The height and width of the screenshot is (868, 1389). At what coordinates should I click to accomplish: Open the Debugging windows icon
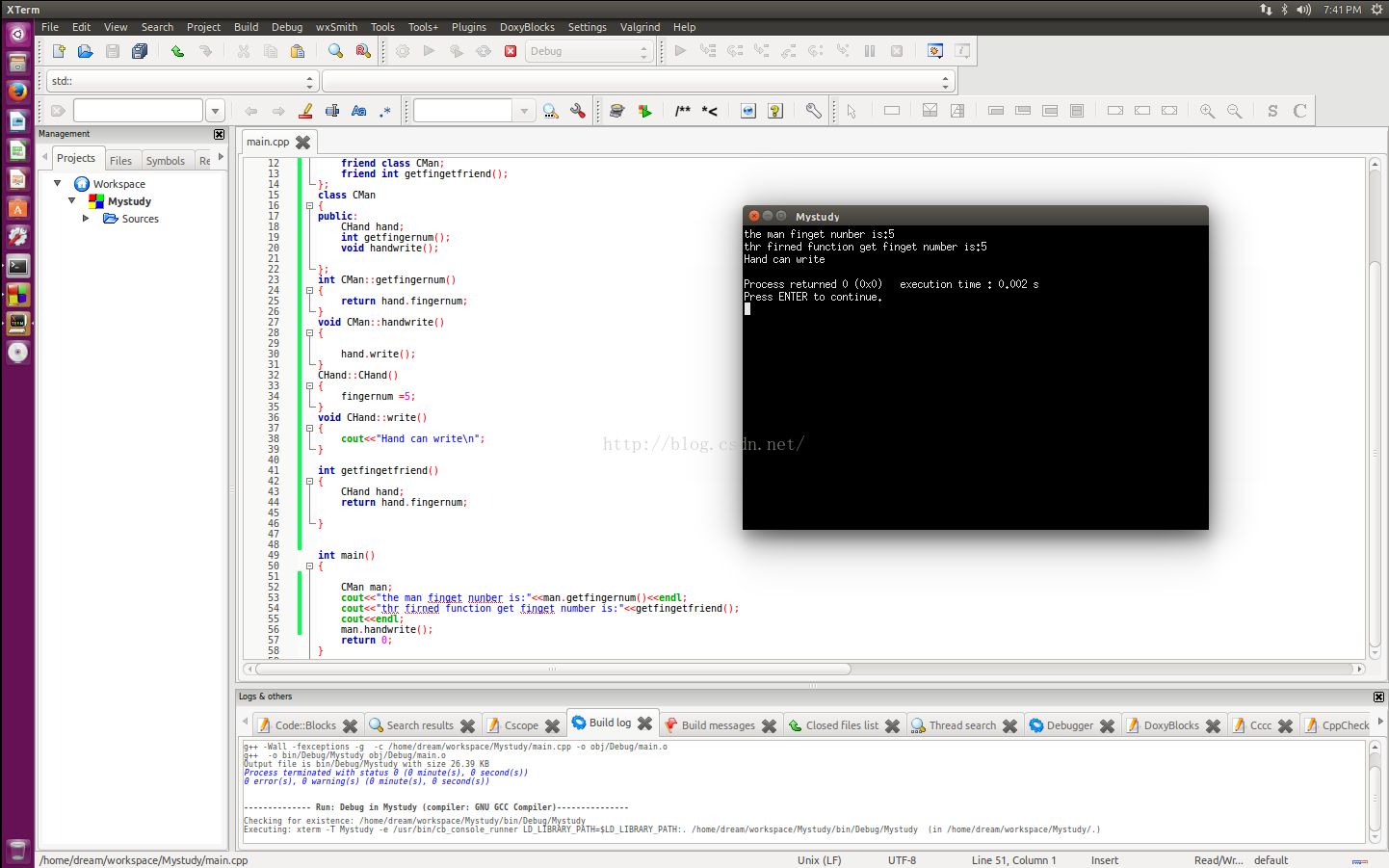click(x=934, y=51)
